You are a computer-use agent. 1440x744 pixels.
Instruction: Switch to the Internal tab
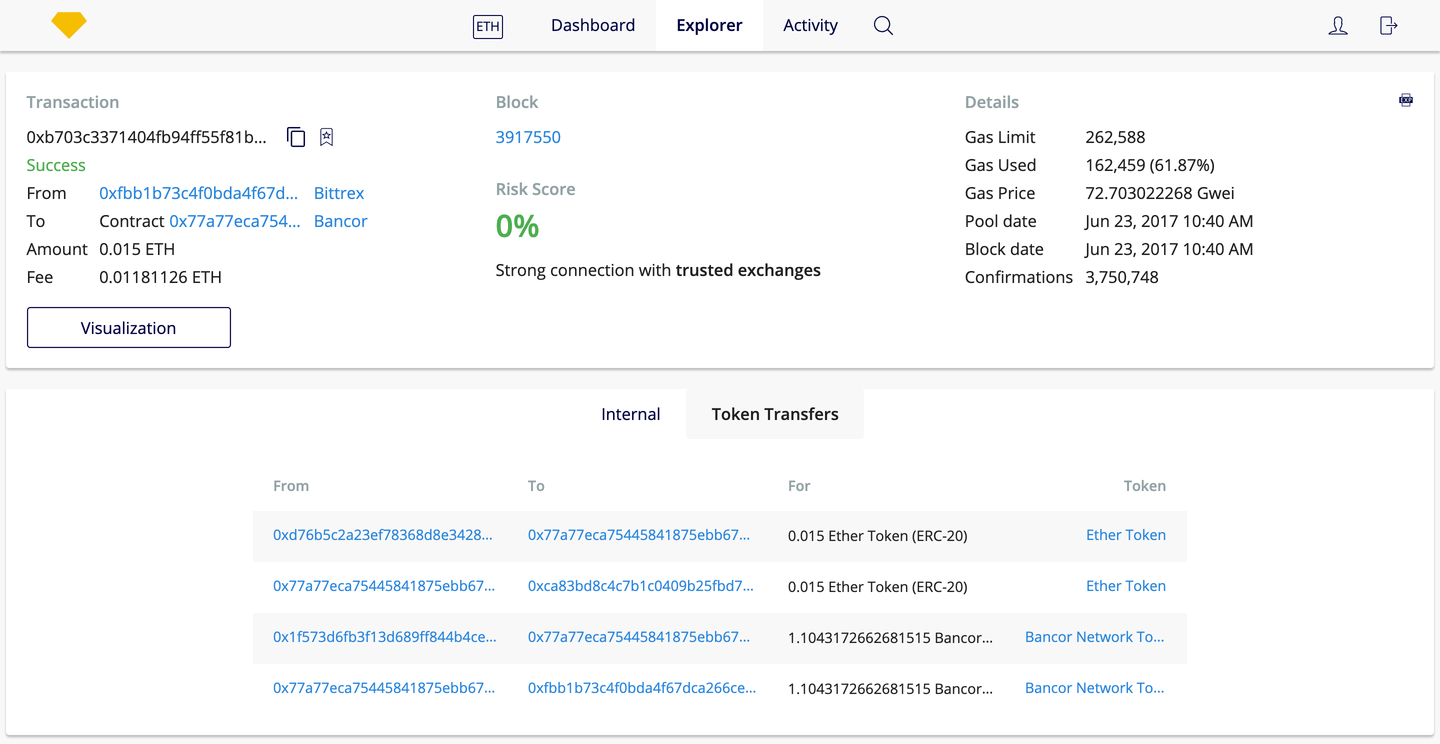click(x=630, y=413)
